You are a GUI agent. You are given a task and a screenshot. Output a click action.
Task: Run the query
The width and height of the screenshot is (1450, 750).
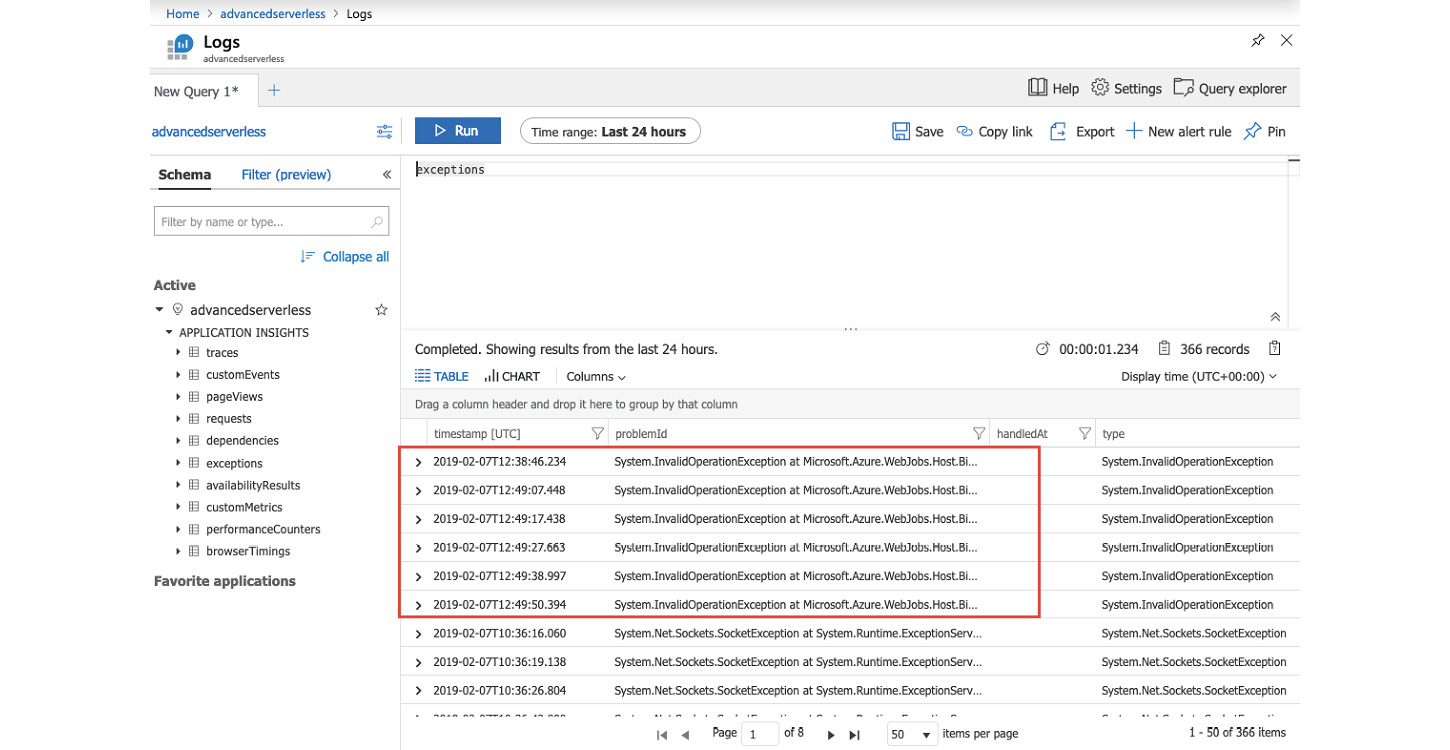[459, 131]
